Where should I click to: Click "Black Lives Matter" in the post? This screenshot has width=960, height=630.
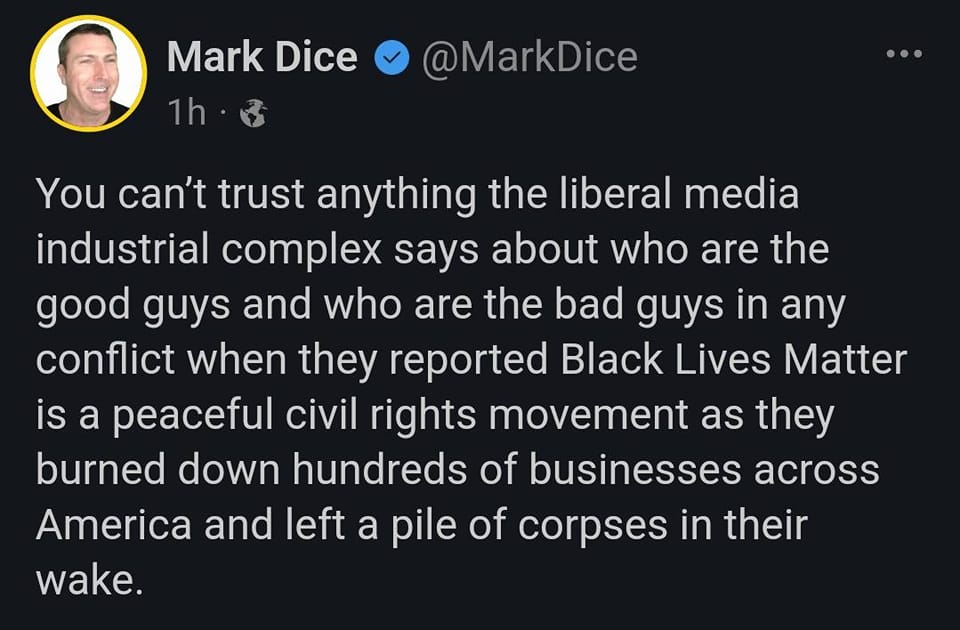point(733,359)
